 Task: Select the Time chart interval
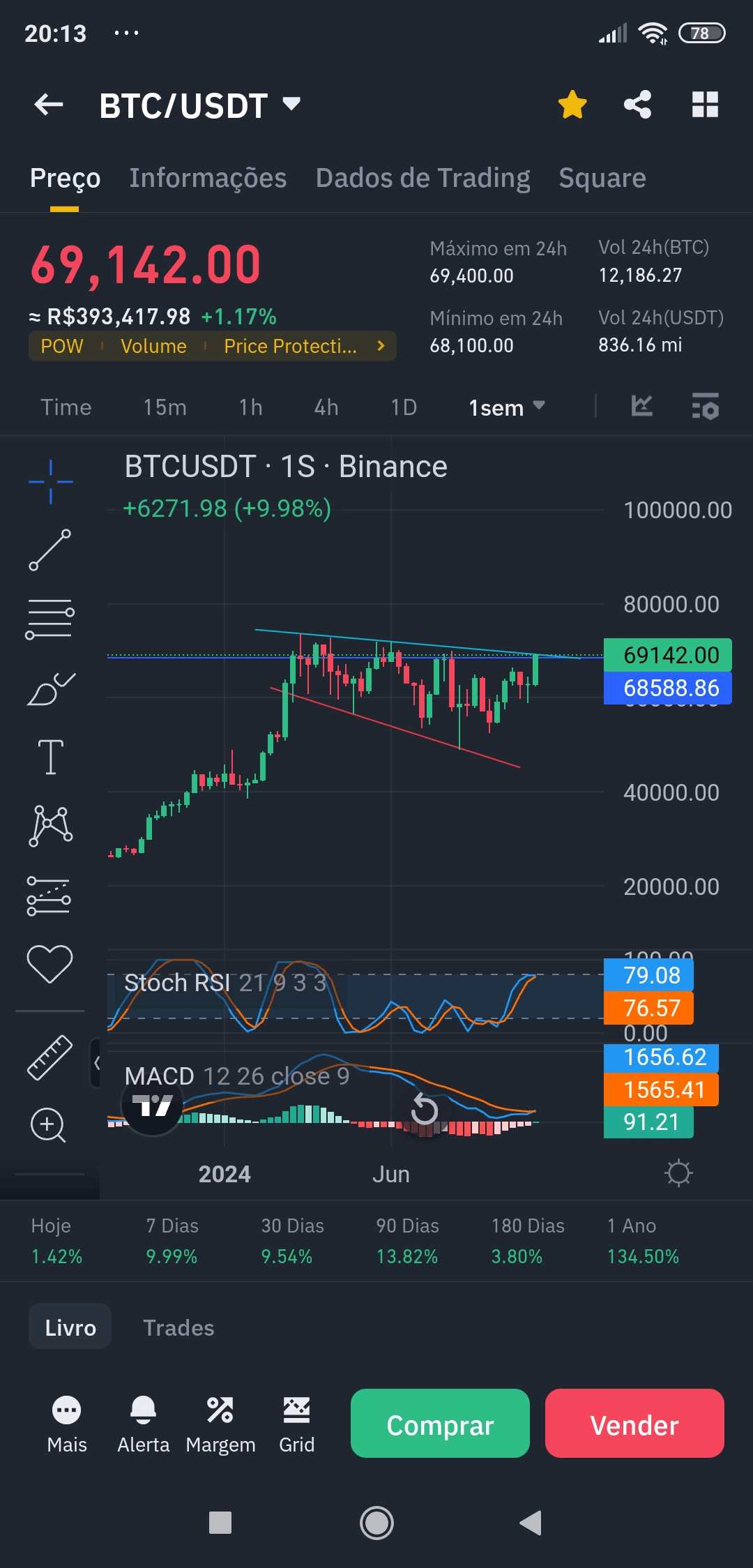(66, 407)
